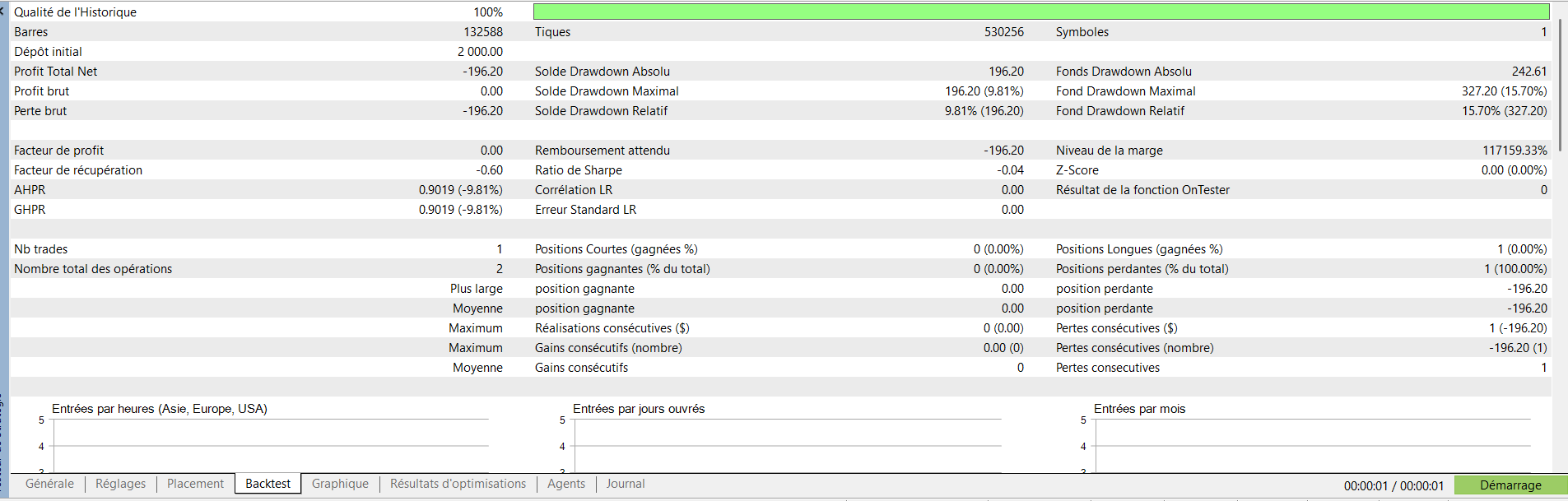Switch to the Journal tab
The image size is (1568, 501).
pos(626,484)
